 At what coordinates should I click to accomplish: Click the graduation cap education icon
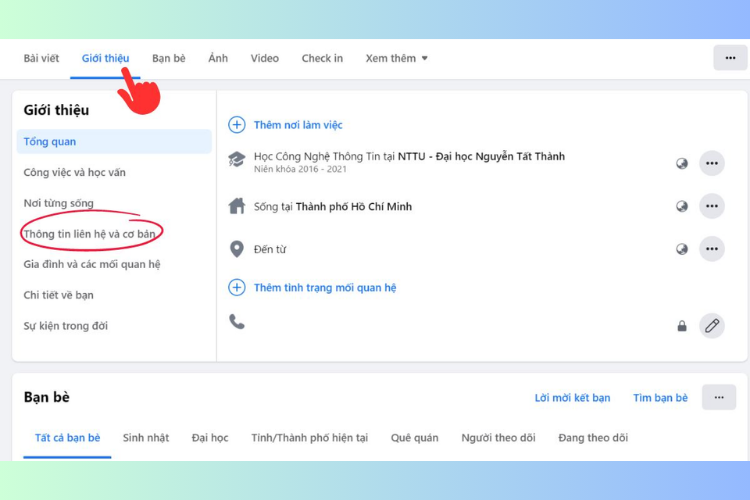[237, 159]
